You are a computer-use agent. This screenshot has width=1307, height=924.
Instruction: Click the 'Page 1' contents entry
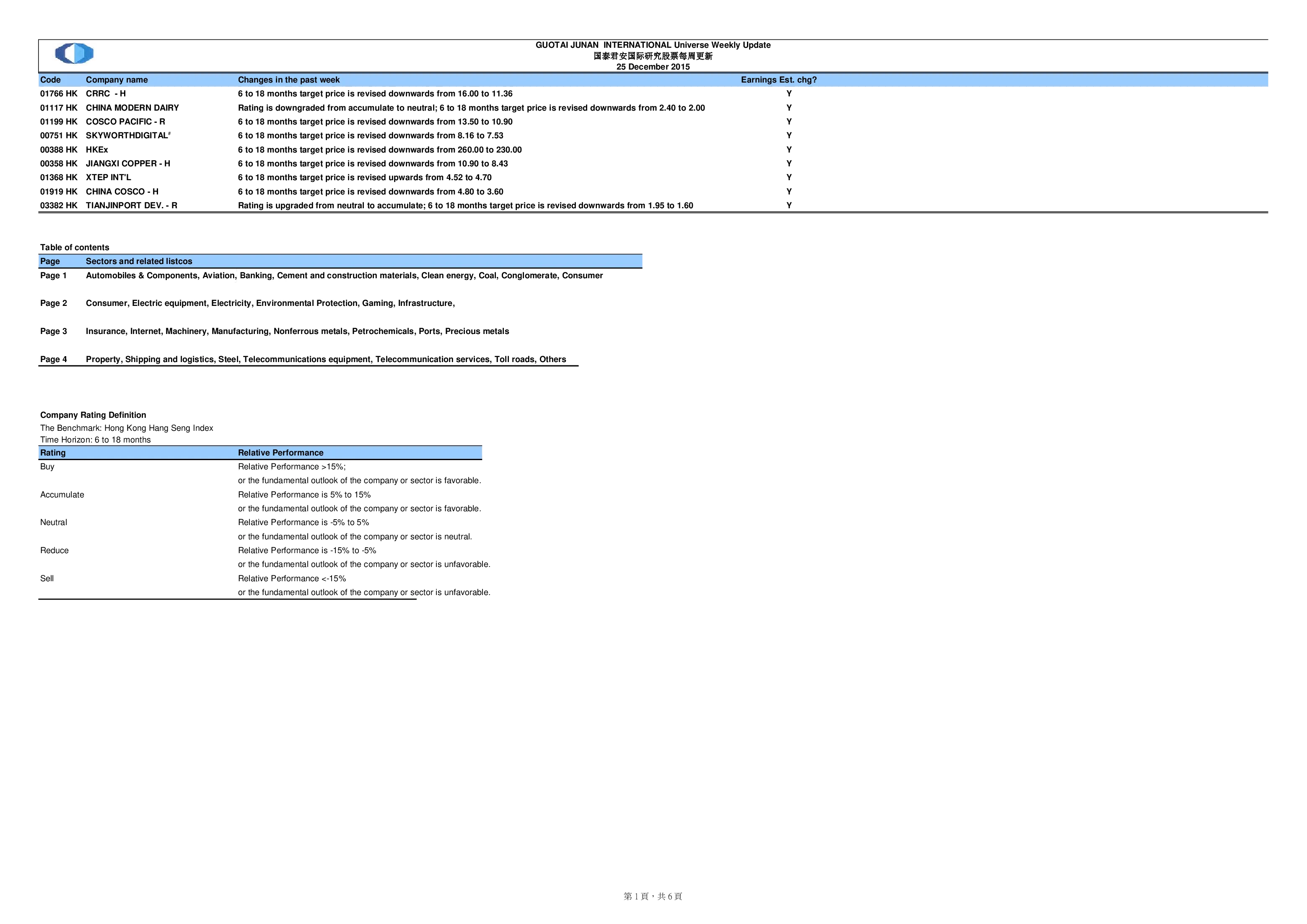[x=54, y=276]
